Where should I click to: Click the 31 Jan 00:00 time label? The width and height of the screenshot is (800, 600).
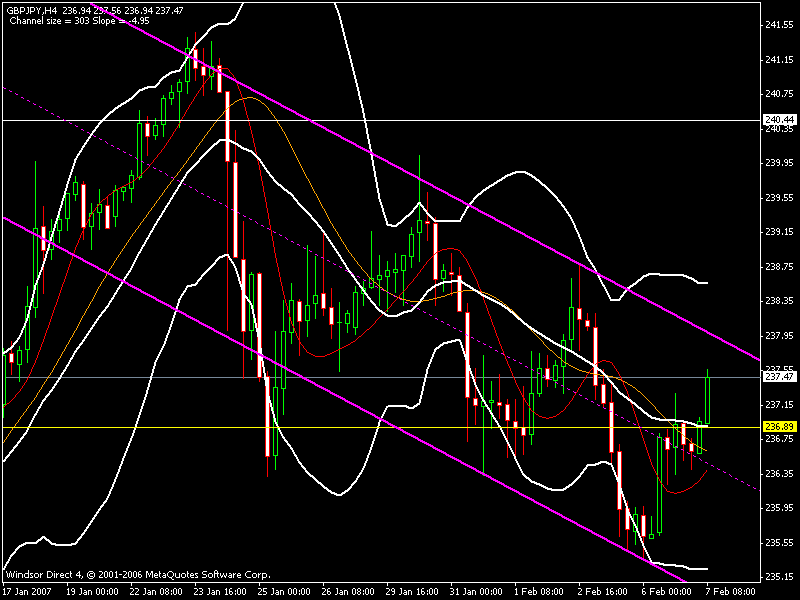[476, 591]
